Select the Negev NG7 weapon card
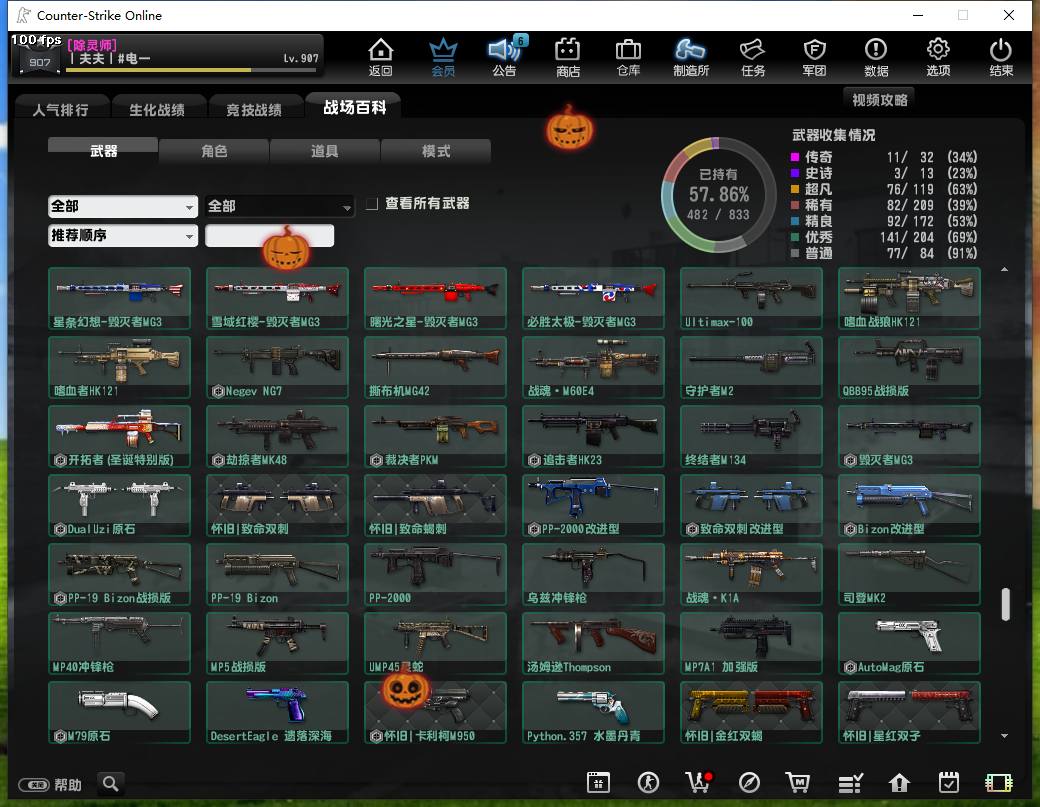Image resolution: width=1040 pixels, height=807 pixels. click(277, 367)
